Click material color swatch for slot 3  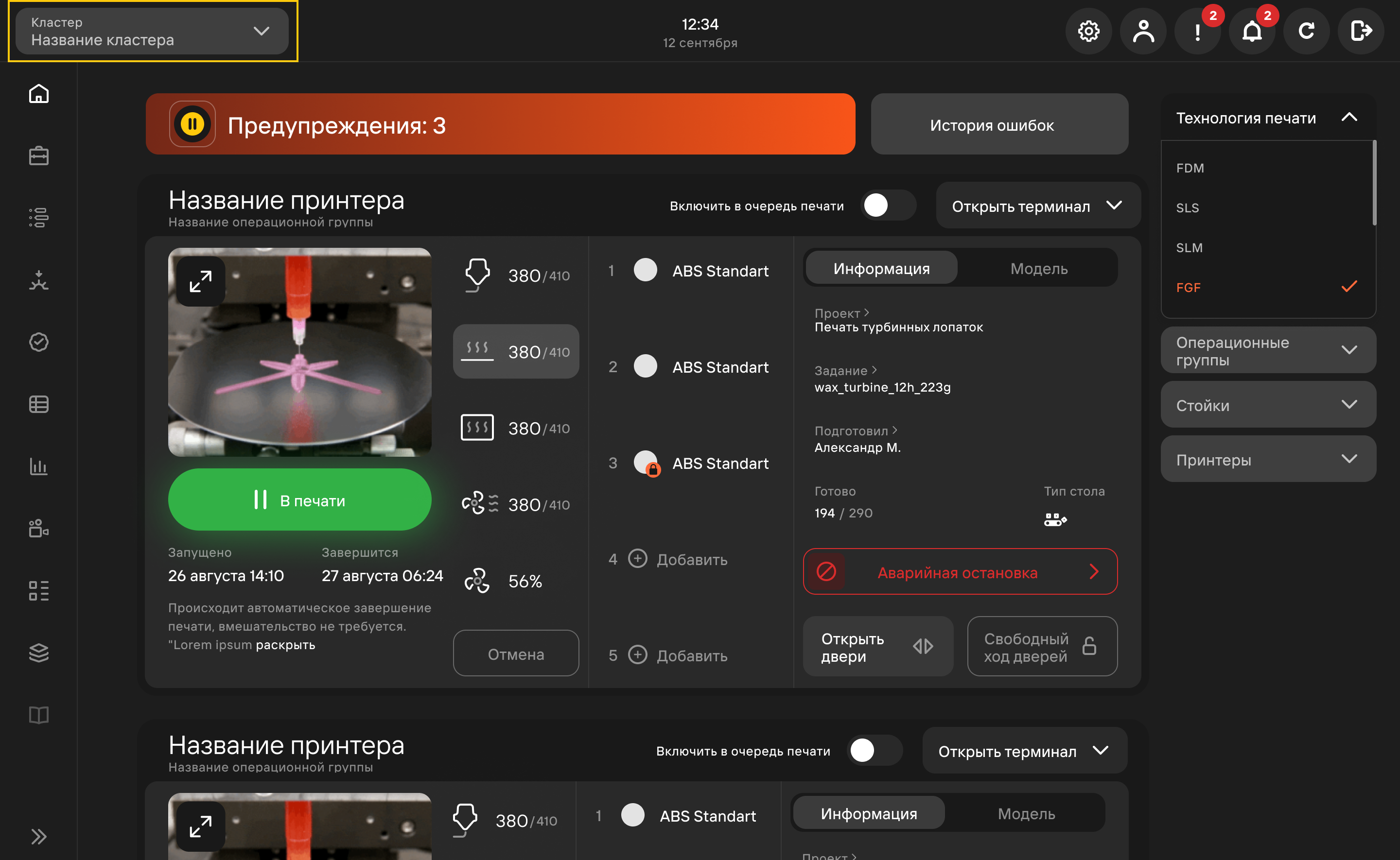point(646,463)
